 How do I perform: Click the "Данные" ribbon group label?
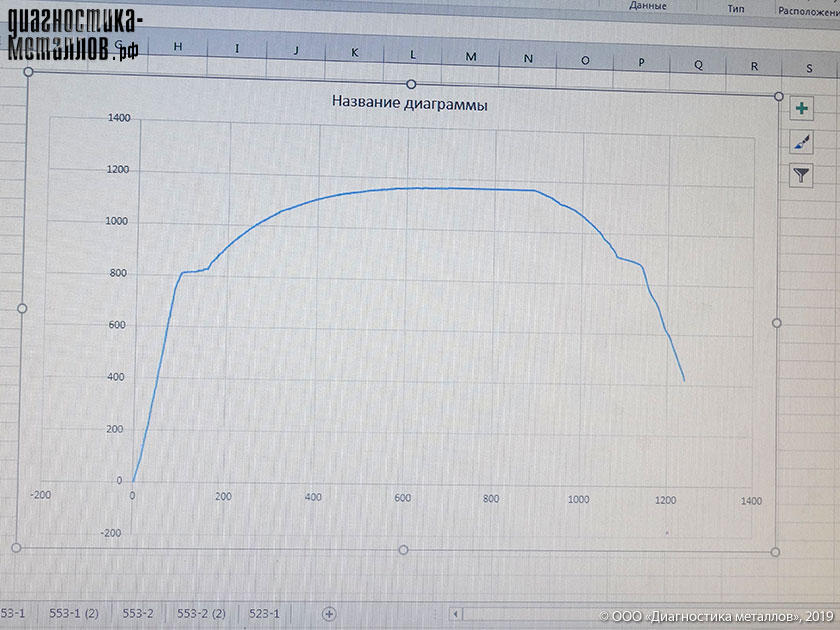(648, 6)
